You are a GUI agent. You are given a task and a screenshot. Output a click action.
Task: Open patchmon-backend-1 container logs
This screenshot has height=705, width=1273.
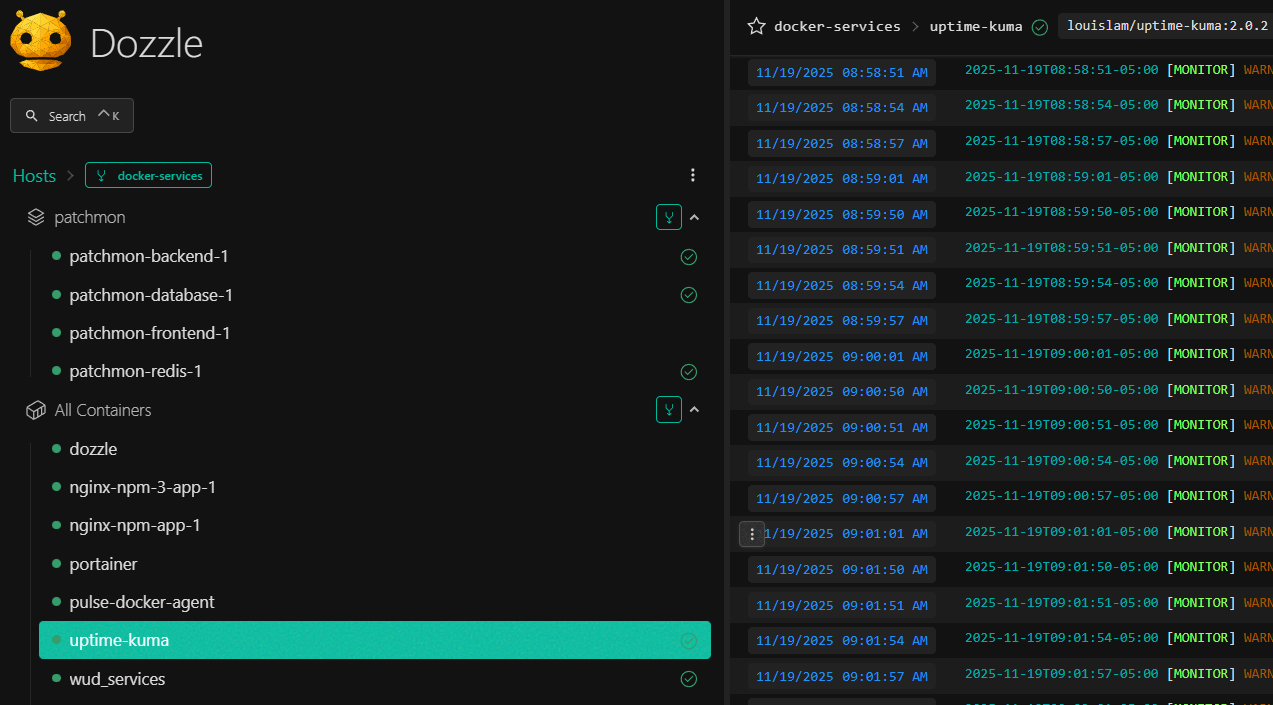(149, 257)
